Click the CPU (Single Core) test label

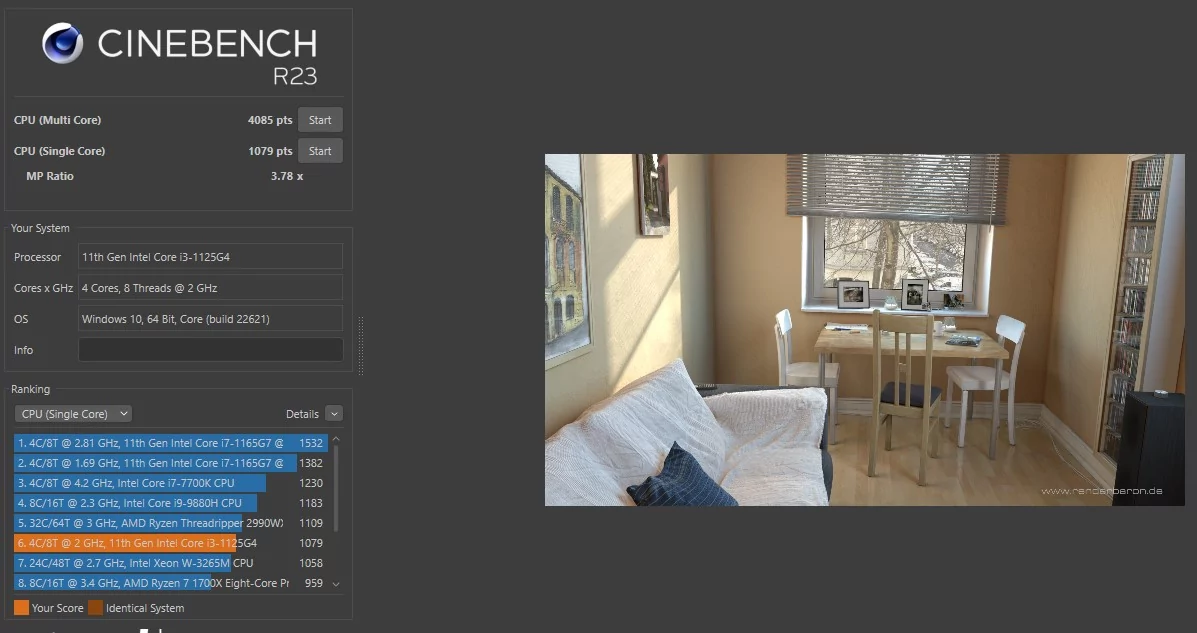(60, 151)
